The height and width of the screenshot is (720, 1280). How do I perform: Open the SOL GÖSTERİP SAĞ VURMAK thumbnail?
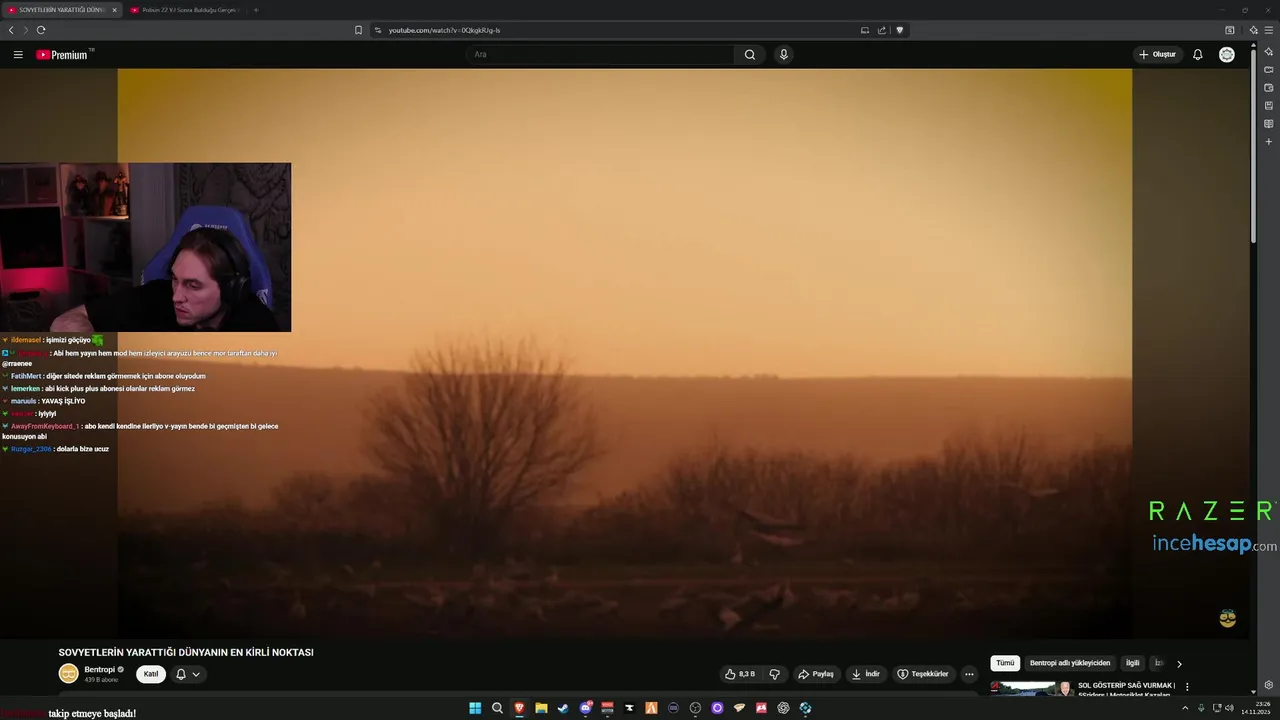pyautogui.click(x=1032, y=688)
